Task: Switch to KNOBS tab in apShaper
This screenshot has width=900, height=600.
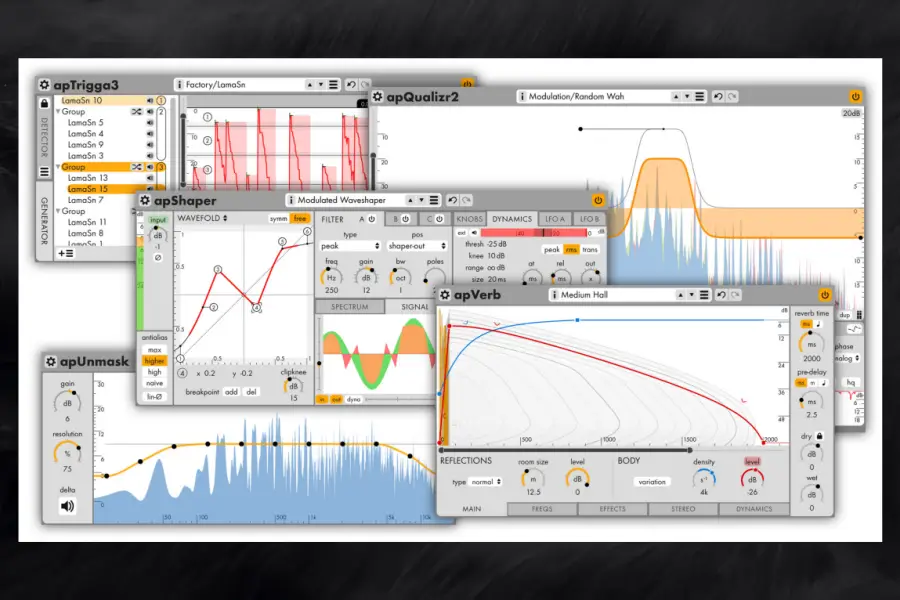Action: pos(470,219)
